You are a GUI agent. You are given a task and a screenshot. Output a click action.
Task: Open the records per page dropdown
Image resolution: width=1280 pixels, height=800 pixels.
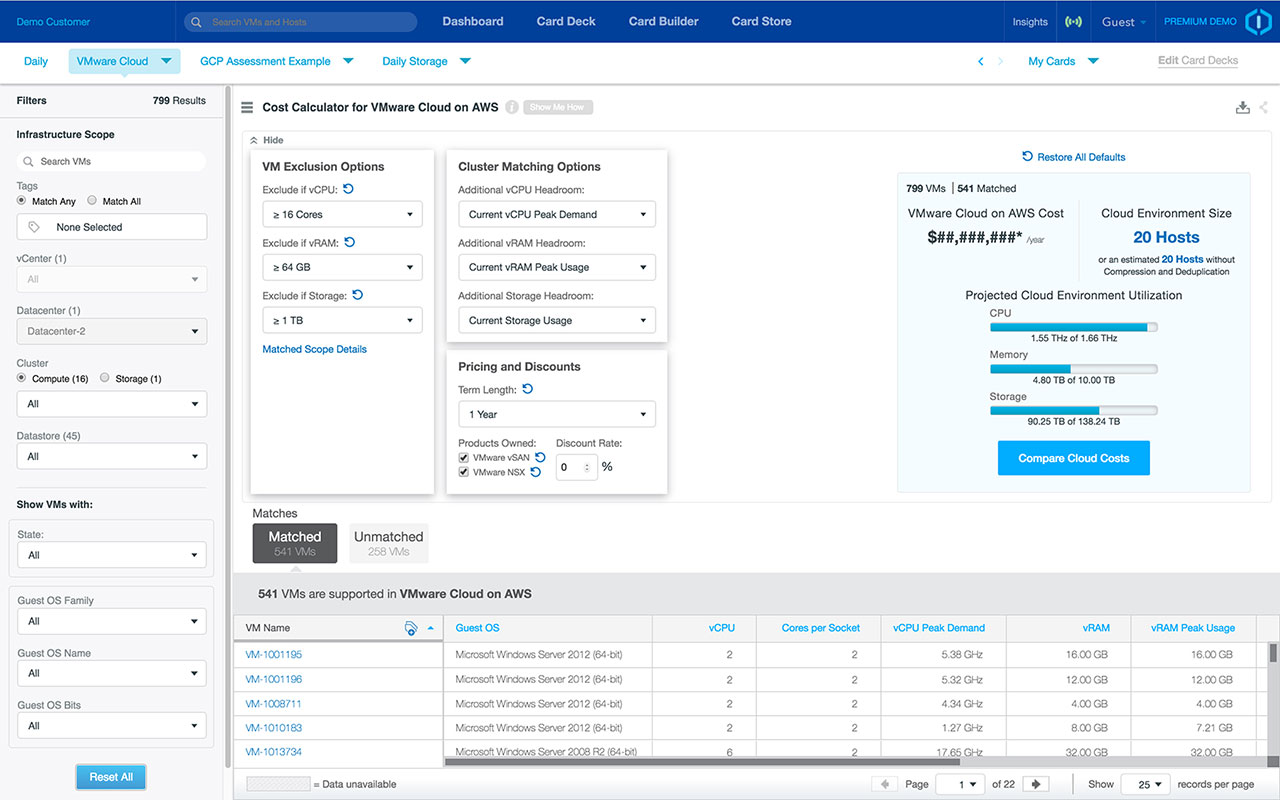pyautogui.click(x=1145, y=785)
